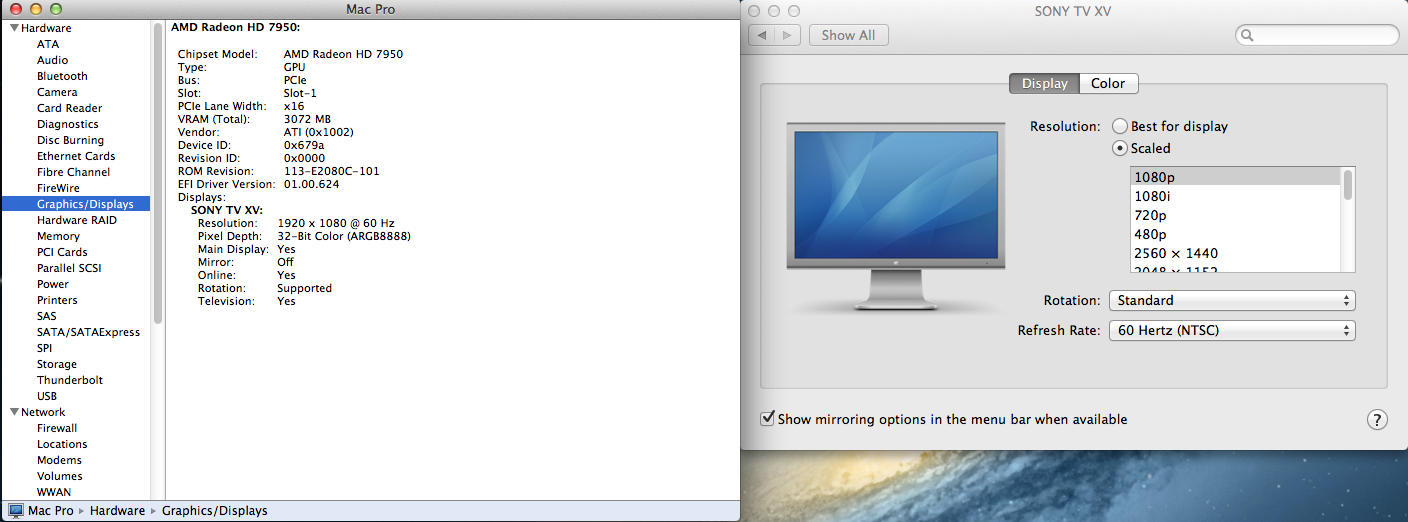Click the 1920 x 1080 @ 60 Hz value
The width and height of the screenshot is (1408, 522).
[x=335, y=223]
